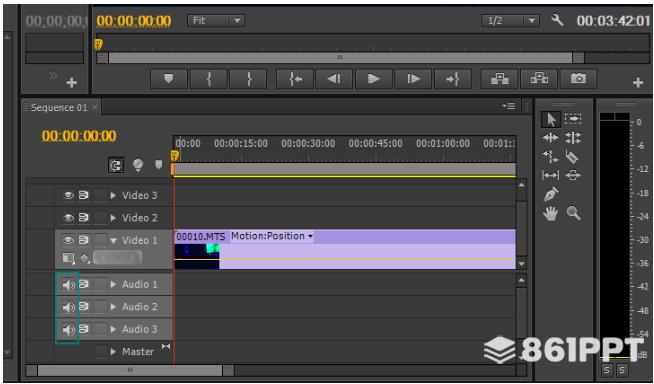Viewport: 654px width, 384px height.
Task: Step back one frame
Action: 334,78
